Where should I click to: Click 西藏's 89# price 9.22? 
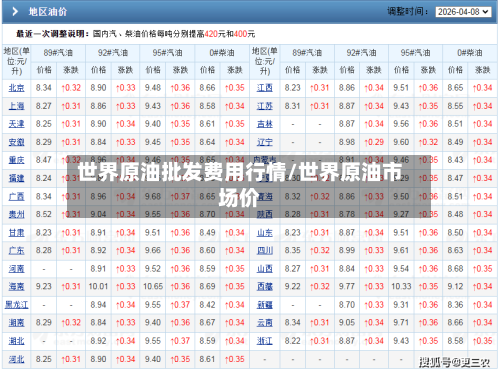(x=292, y=287)
